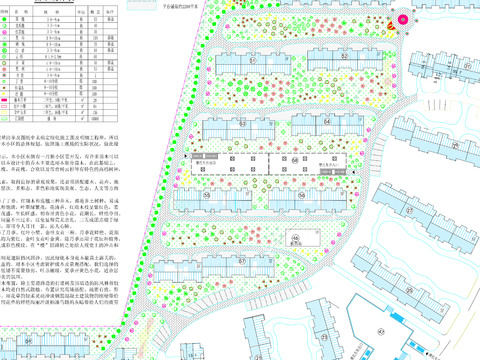Click the pink outlined rectangle legend symbol
The height and width of the screenshot is (360, 480).
click(4, 106)
